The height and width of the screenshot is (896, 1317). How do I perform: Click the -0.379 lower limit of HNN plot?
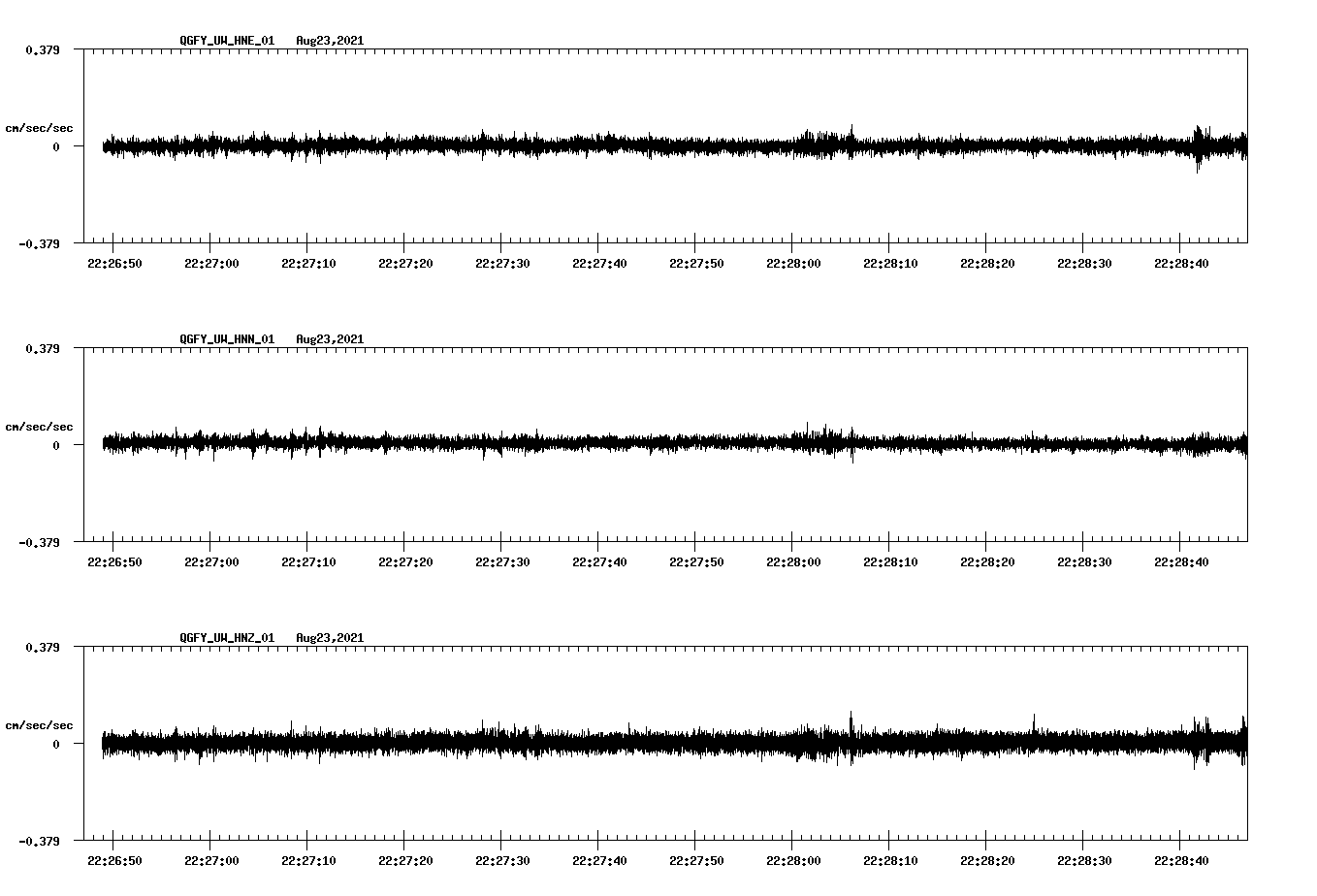pos(39,542)
